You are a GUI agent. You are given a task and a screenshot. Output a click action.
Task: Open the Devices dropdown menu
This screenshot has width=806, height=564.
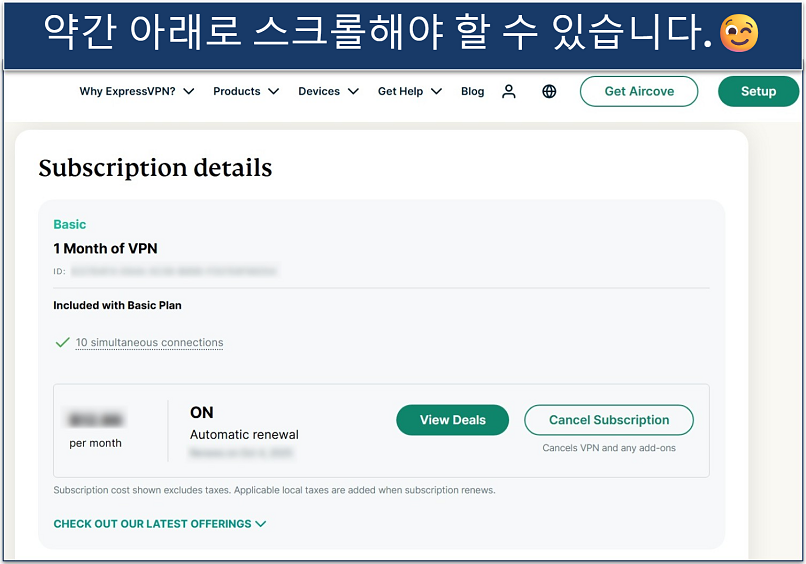(x=327, y=91)
